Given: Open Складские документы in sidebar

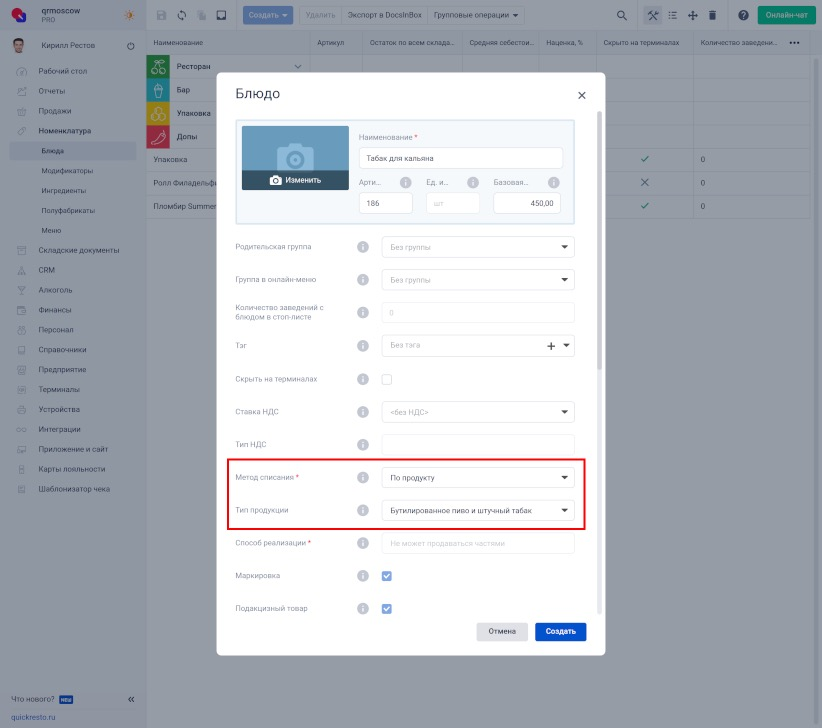Looking at the screenshot, I should (x=79, y=251).
